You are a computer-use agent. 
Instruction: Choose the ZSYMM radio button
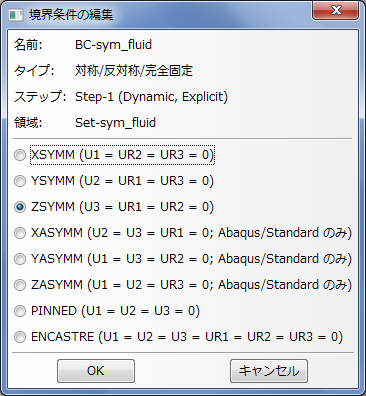coord(20,207)
